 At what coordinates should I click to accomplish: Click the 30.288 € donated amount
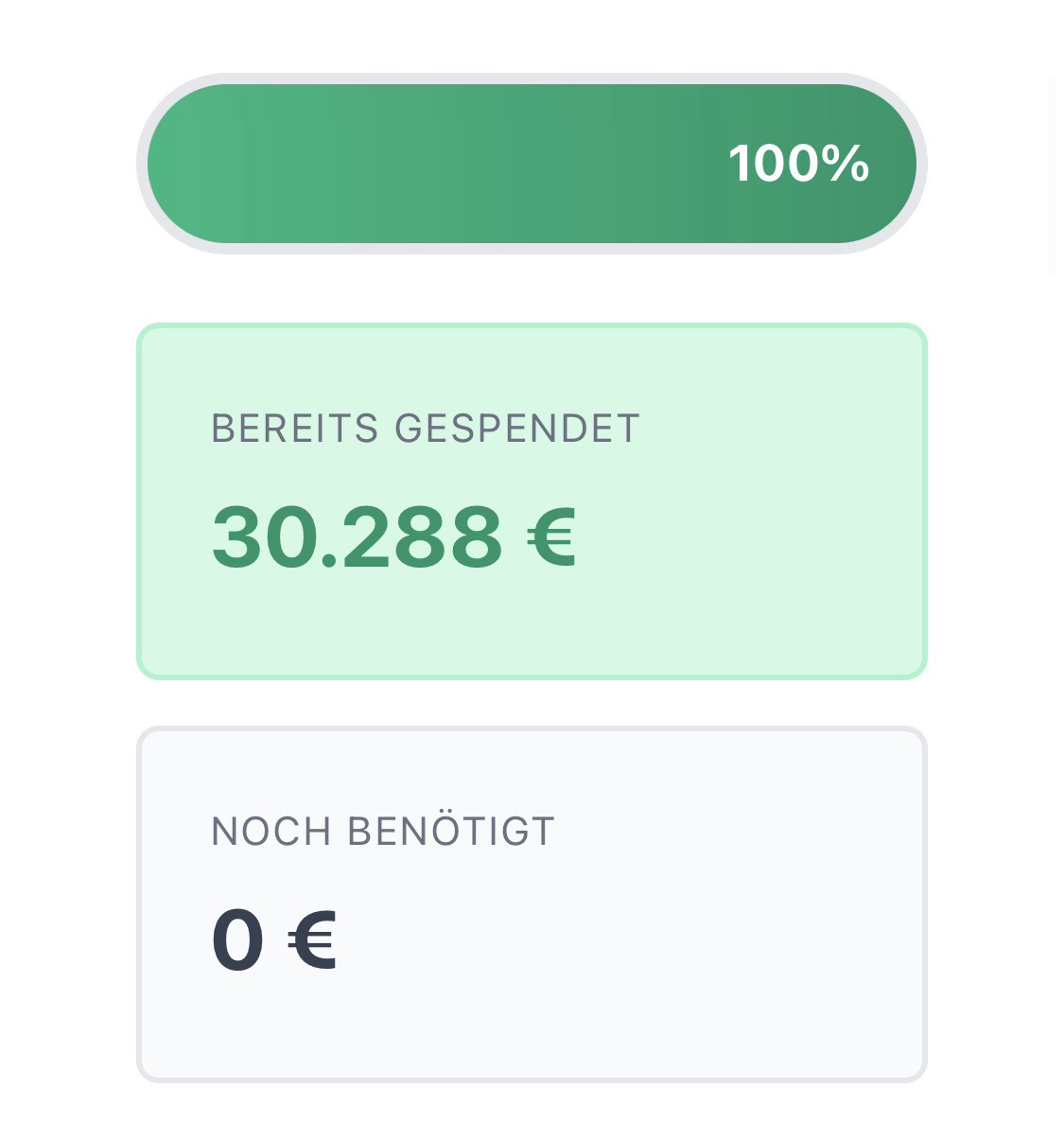(x=393, y=537)
